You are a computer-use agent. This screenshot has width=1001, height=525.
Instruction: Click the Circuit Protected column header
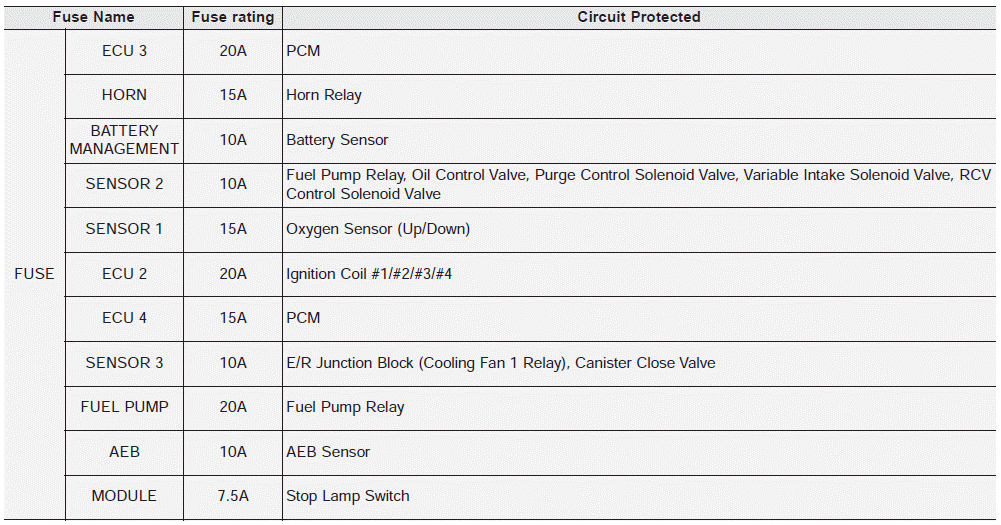[x=639, y=17]
